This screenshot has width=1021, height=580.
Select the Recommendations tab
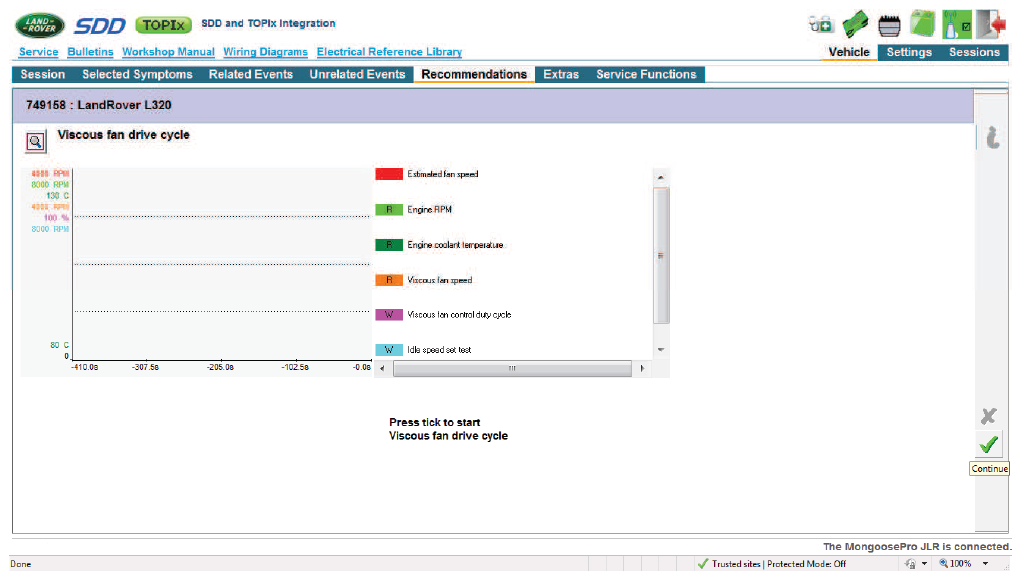474,74
